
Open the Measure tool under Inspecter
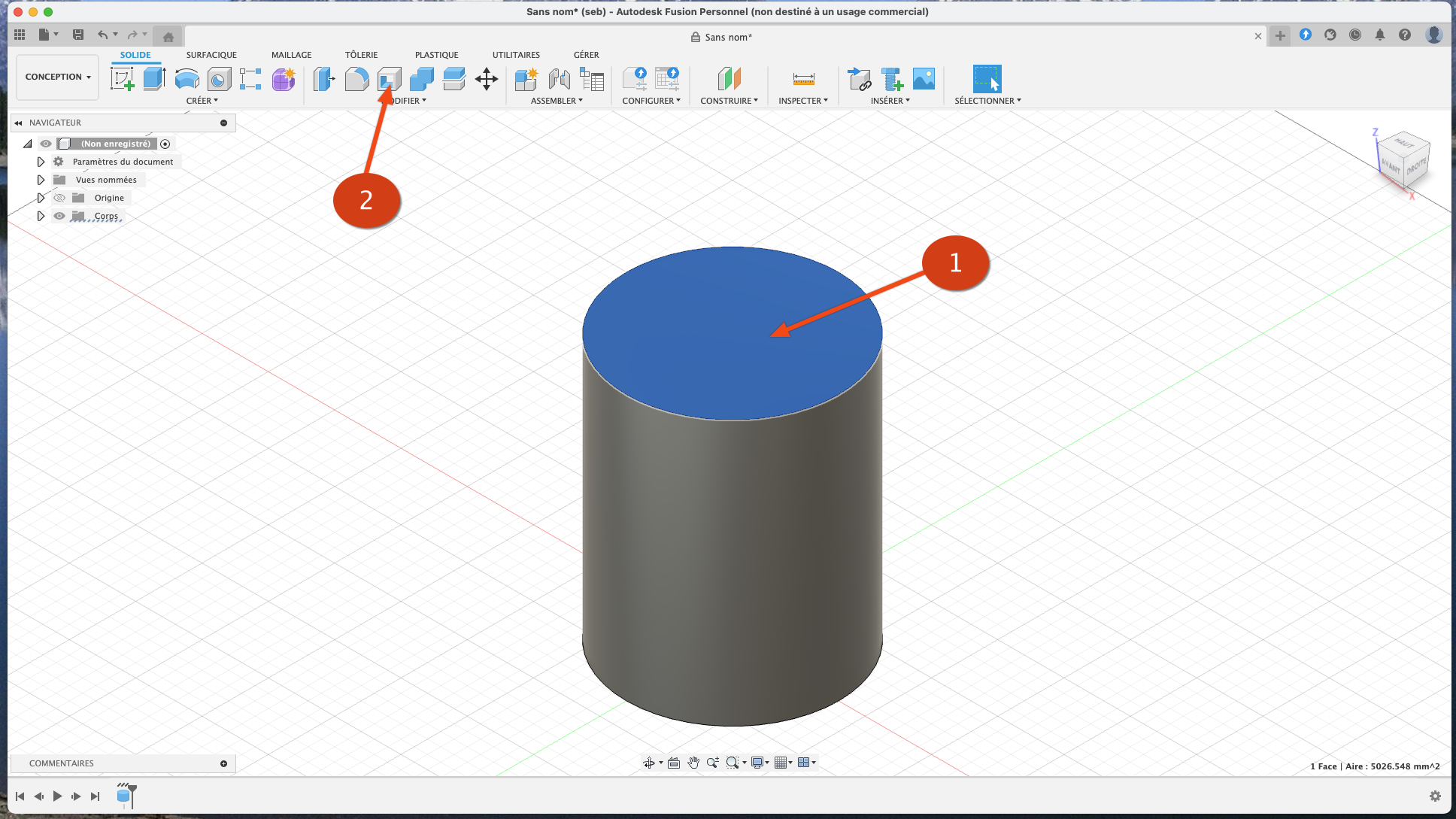click(x=803, y=78)
